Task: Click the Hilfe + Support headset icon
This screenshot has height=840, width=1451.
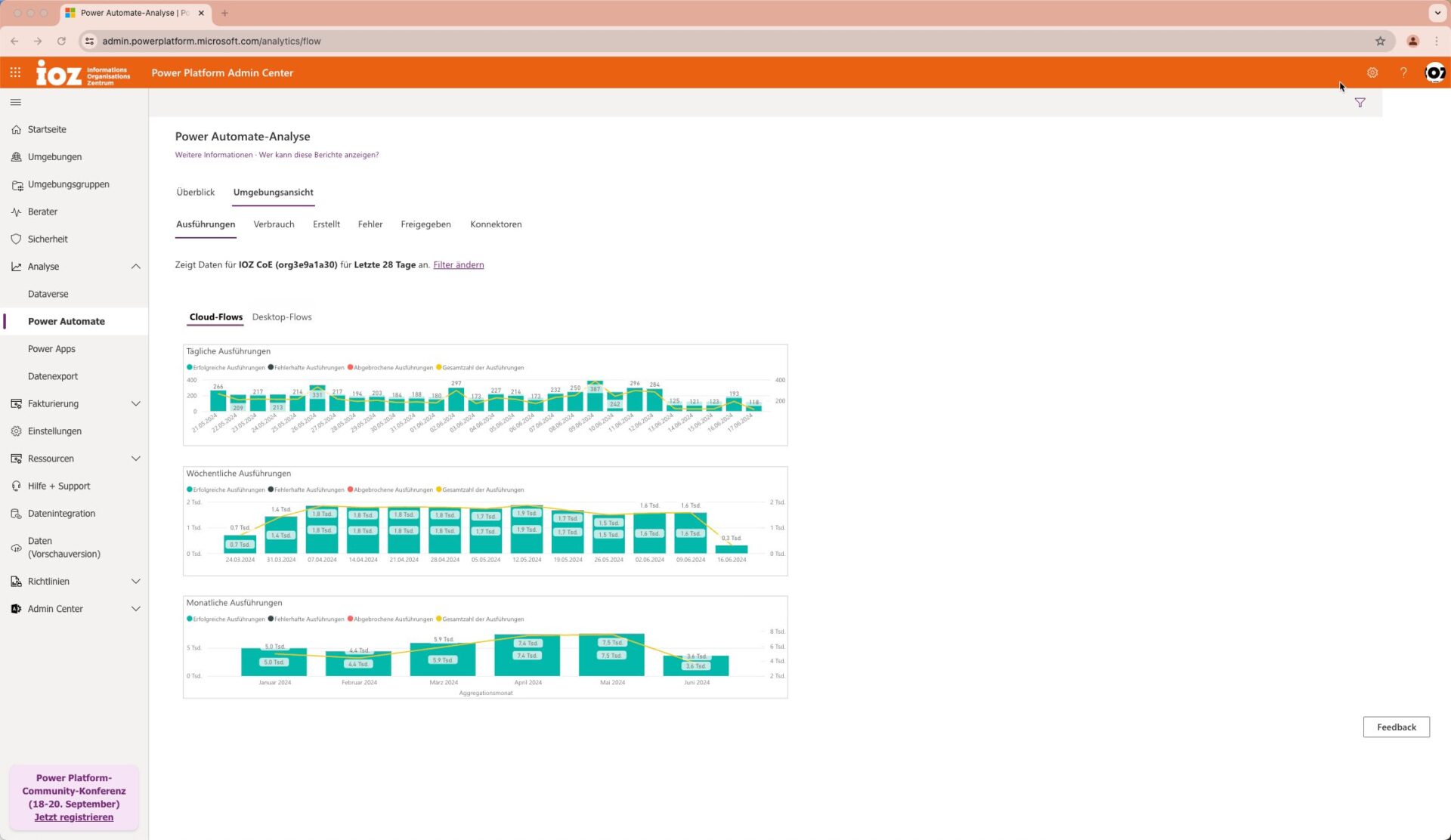Action: click(17, 486)
